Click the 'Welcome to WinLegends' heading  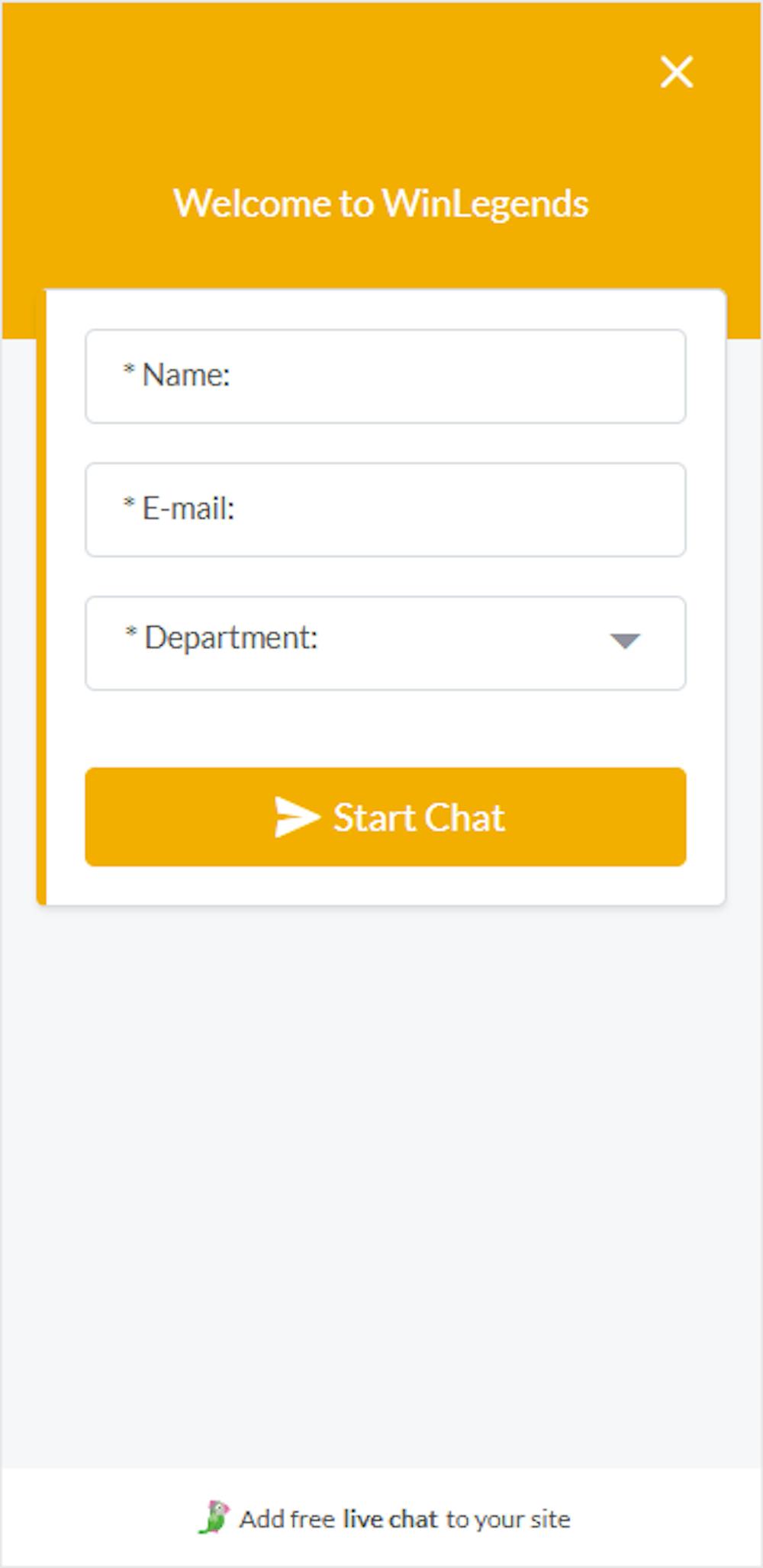point(381,204)
